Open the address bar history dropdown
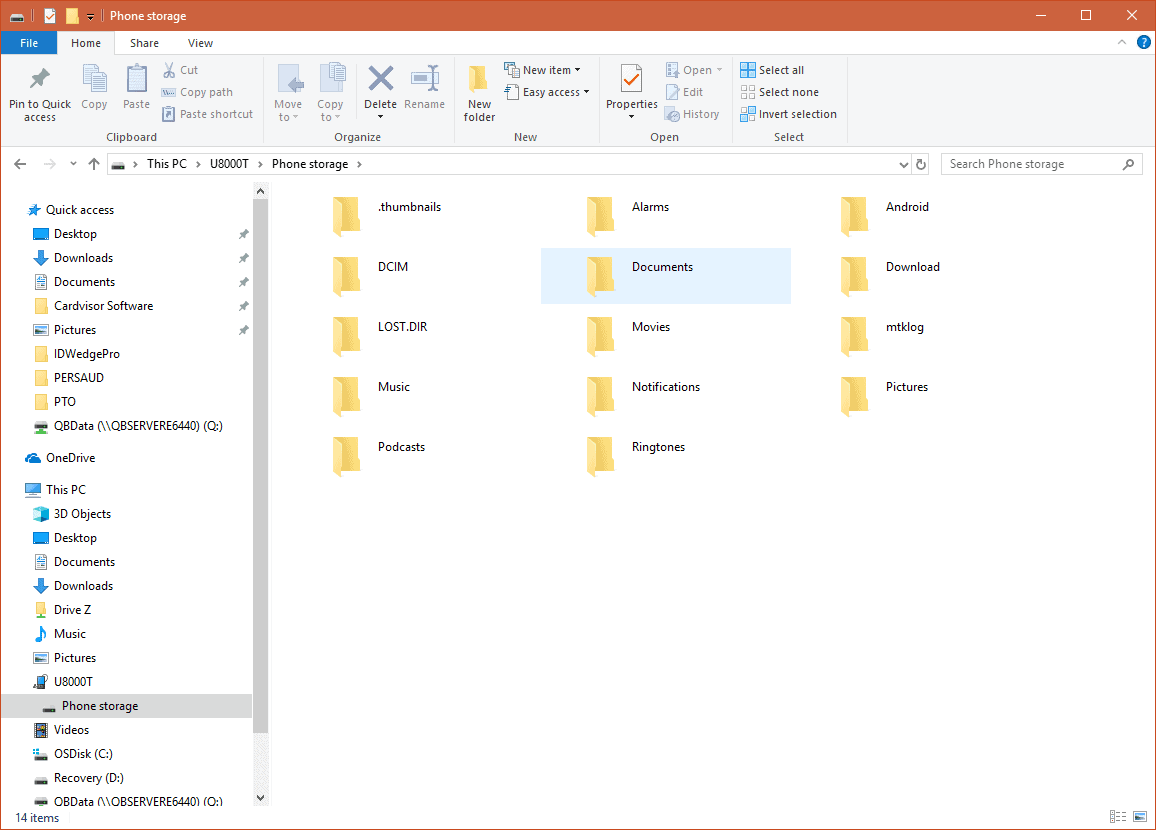The height and width of the screenshot is (830, 1156). tap(904, 164)
